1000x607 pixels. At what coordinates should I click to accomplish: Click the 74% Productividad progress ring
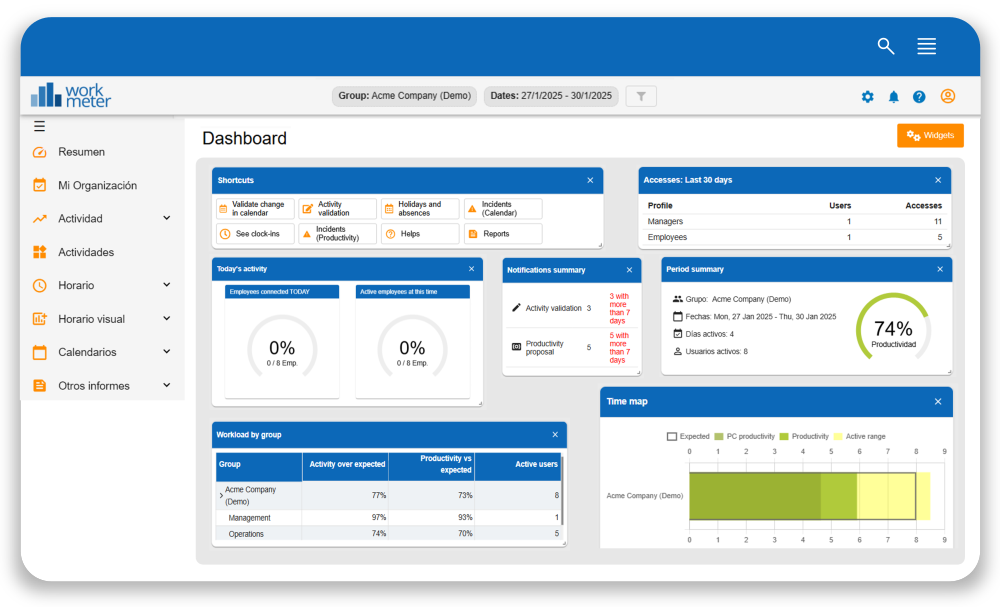coord(895,330)
